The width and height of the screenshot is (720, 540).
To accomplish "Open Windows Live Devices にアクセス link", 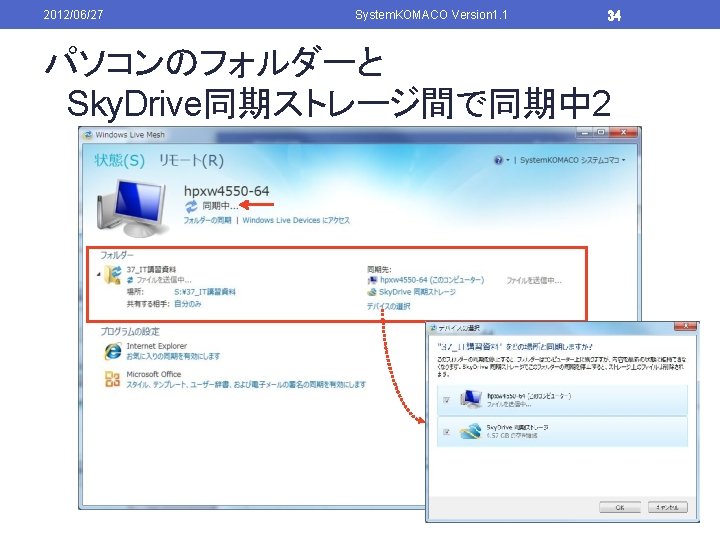I will (296, 220).
